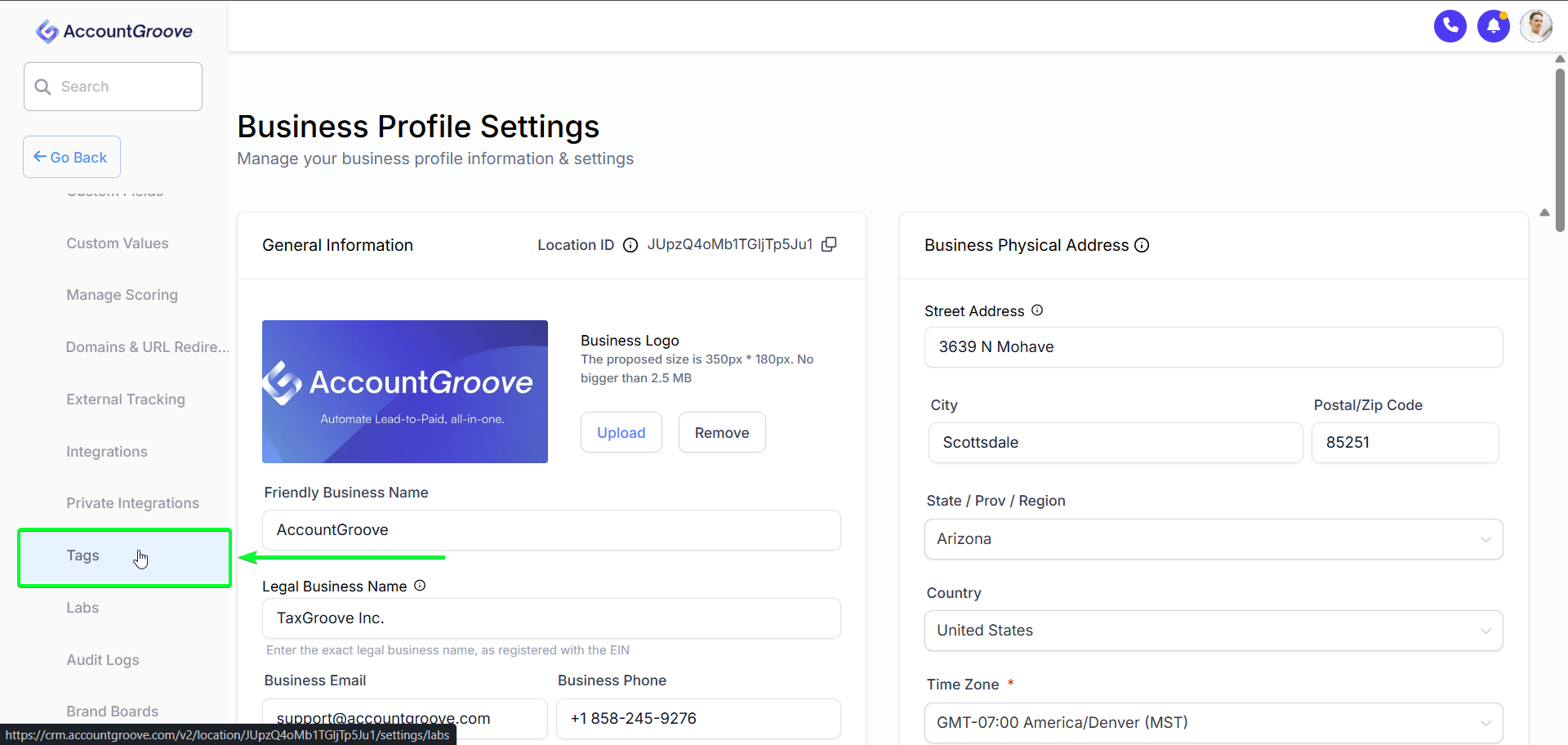Select Tags in the settings sidebar
Viewport: 1568px width, 745px height.
coord(124,557)
